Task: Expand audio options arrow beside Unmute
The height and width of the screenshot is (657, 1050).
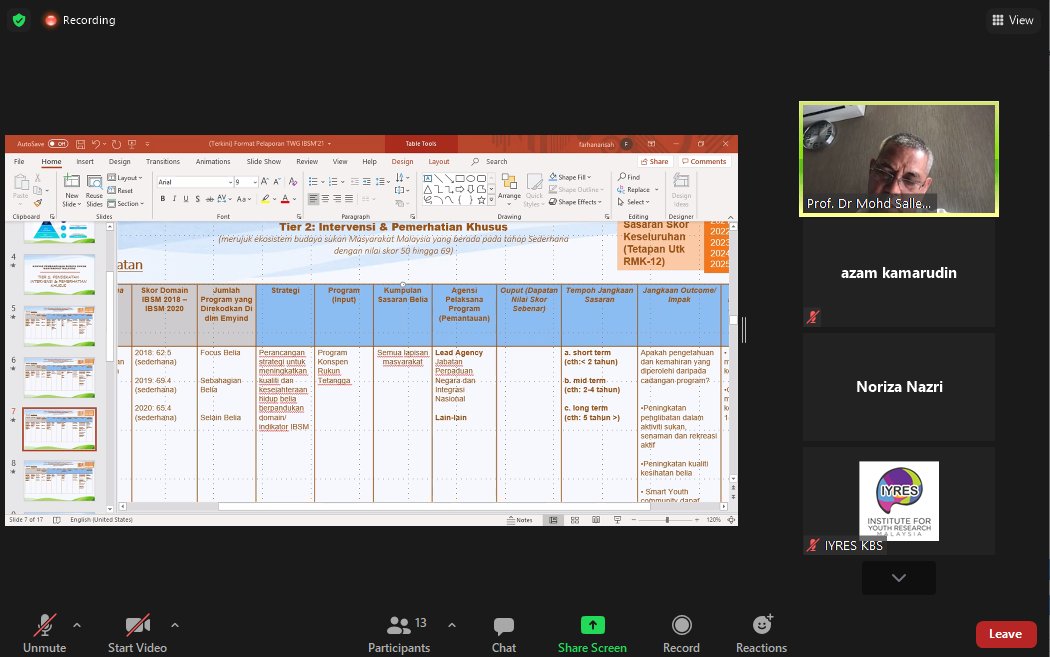Action: [x=77, y=625]
